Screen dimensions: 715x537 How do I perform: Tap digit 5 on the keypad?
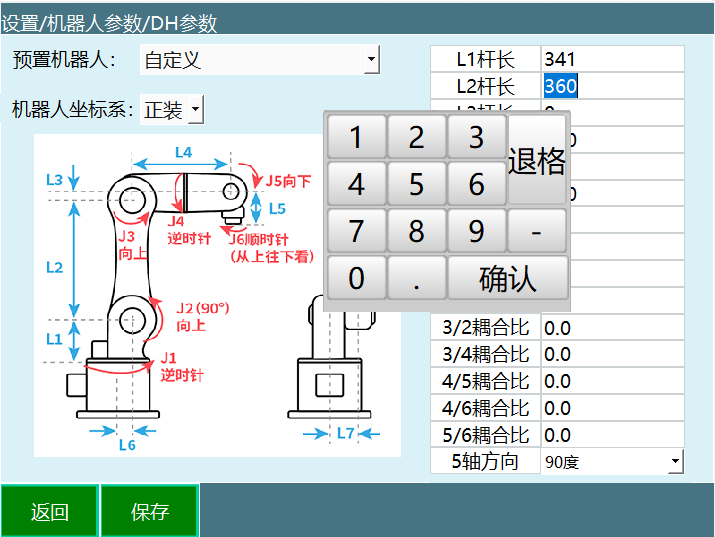(416, 184)
